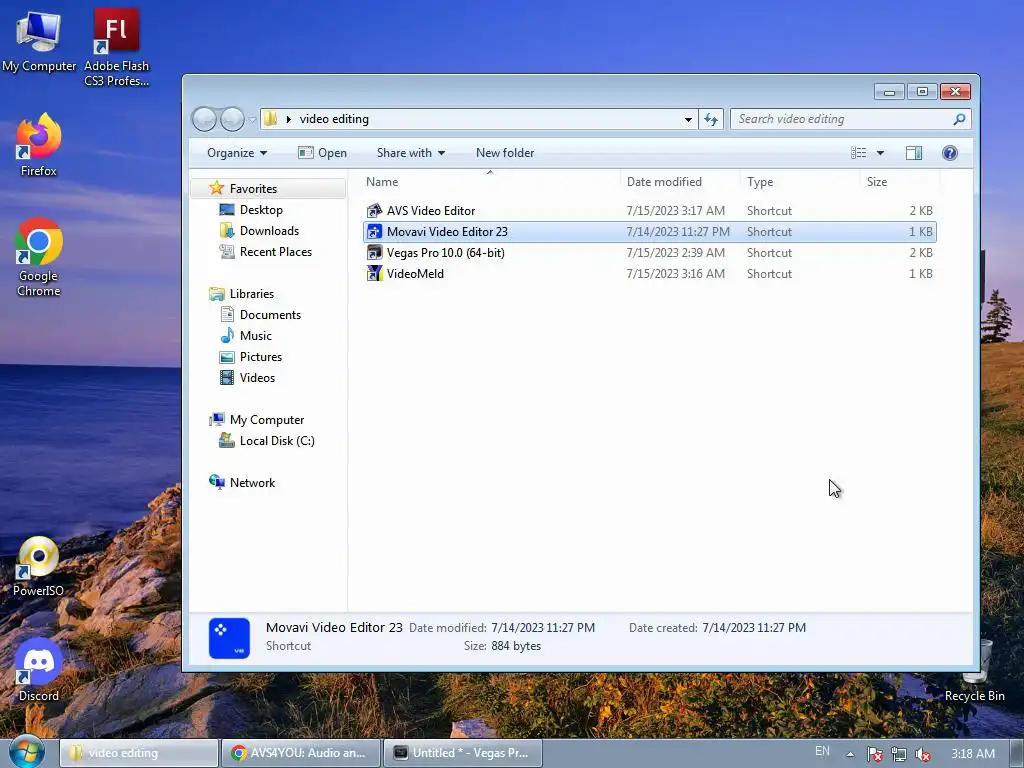Show hidden tray icons arrow
The height and width of the screenshot is (768, 1024).
pyautogui.click(x=850, y=754)
